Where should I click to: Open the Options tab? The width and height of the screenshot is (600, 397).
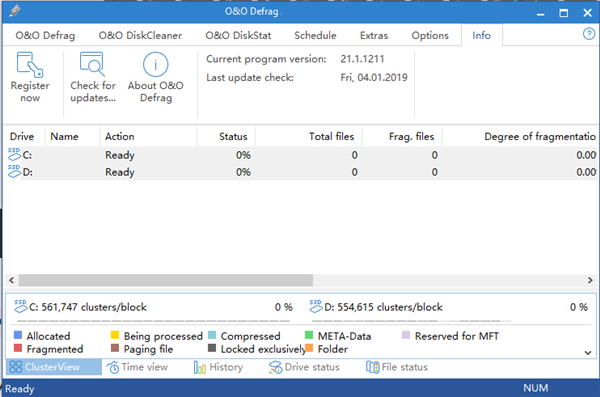(430, 35)
